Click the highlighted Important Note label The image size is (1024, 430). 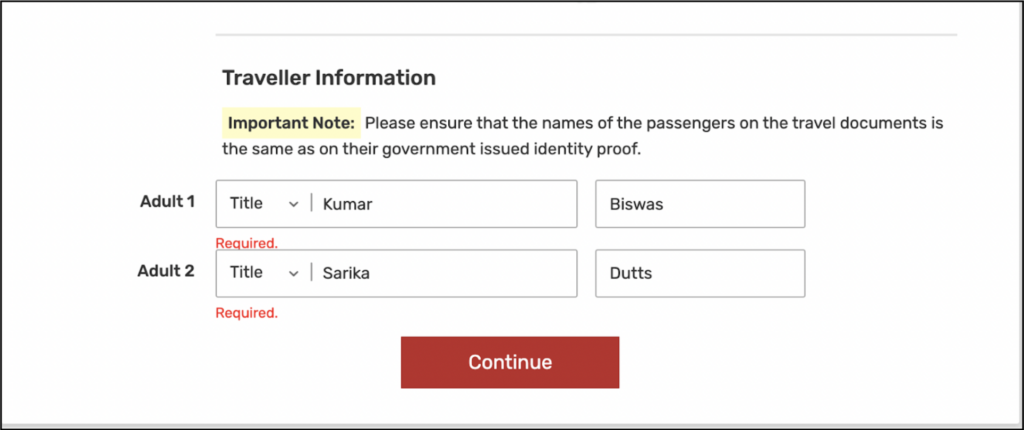click(x=291, y=124)
